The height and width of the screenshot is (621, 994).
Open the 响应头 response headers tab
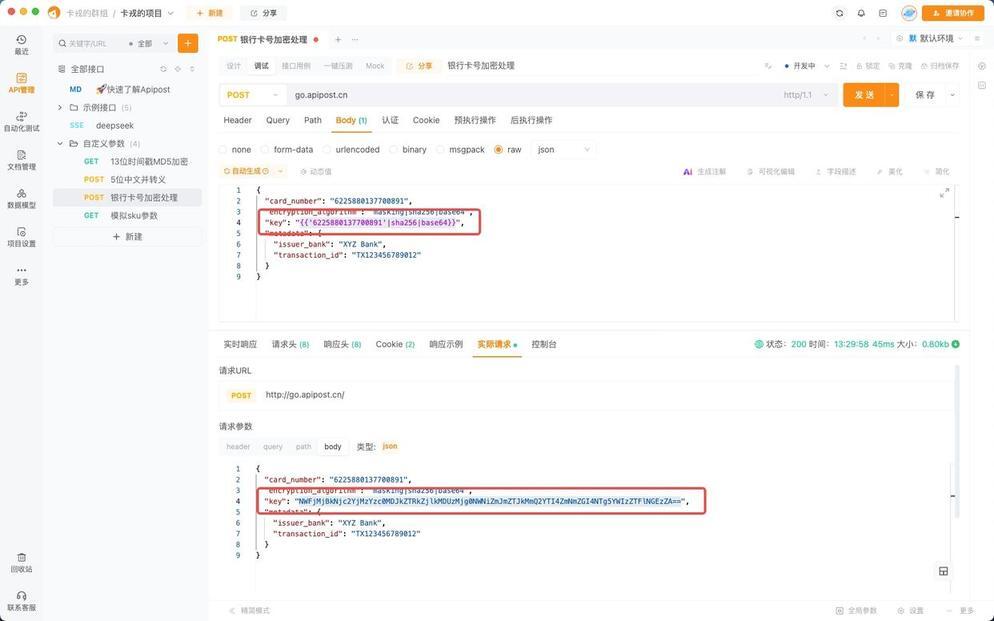[x=342, y=344]
